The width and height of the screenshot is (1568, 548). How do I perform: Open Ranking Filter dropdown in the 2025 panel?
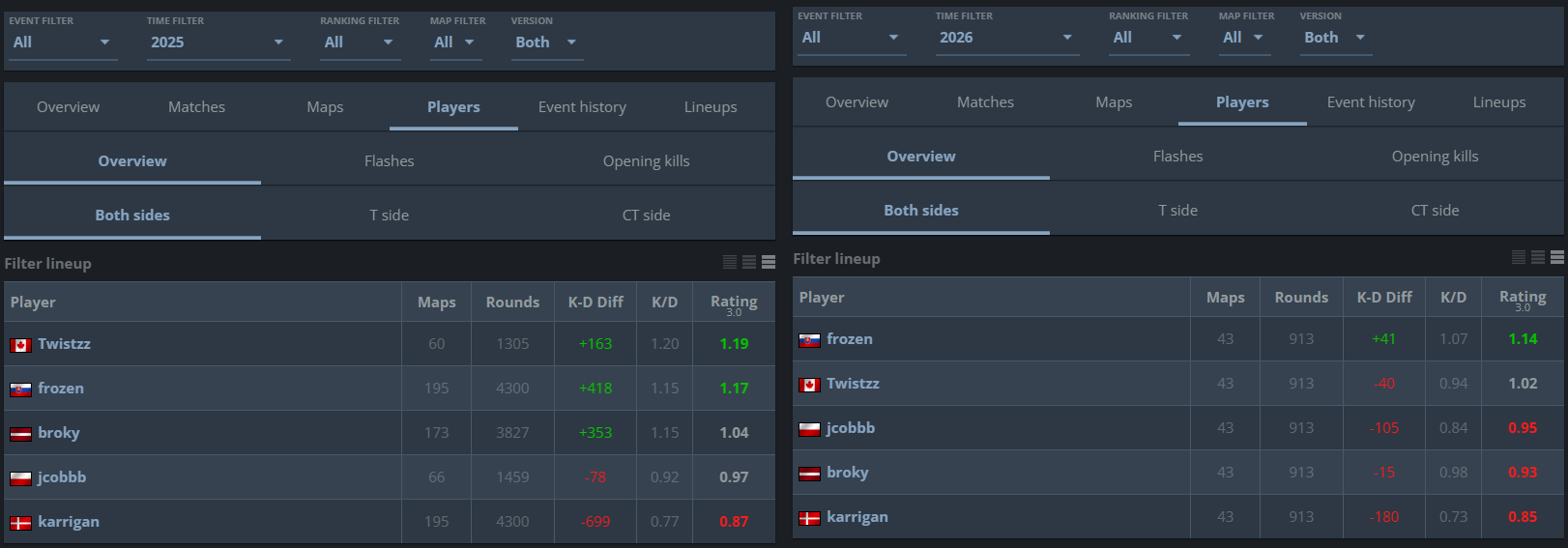tap(361, 43)
